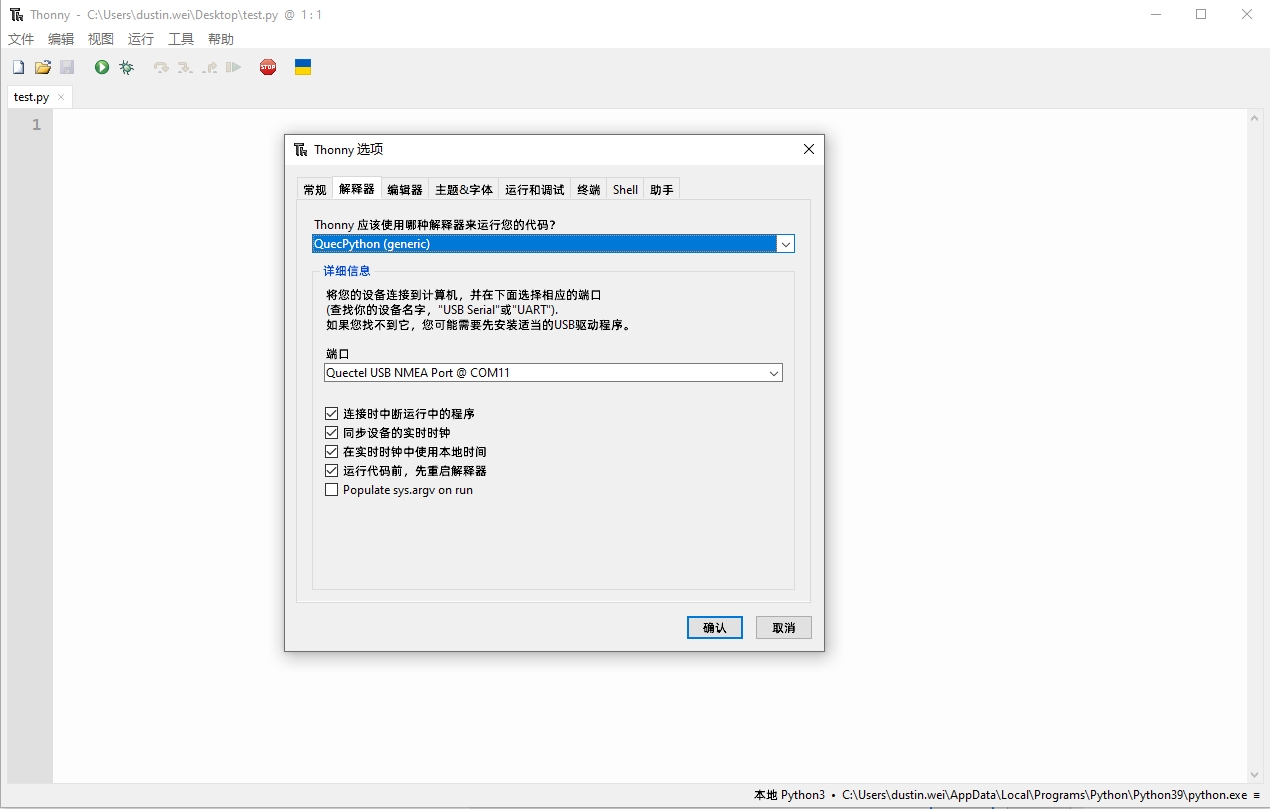Click the Ukraine flag icon in toolbar
Screen dimensions: 1270x809
click(x=303, y=67)
